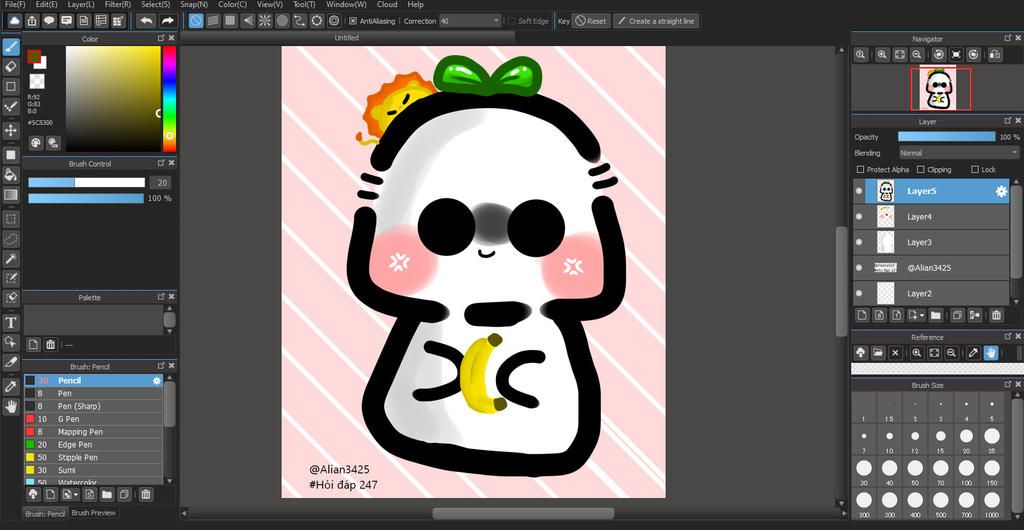The width and height of the screenshot is (1024, 530).
Task: Enable Protect Alpha checkbox
Action: [x=861, y=170]
